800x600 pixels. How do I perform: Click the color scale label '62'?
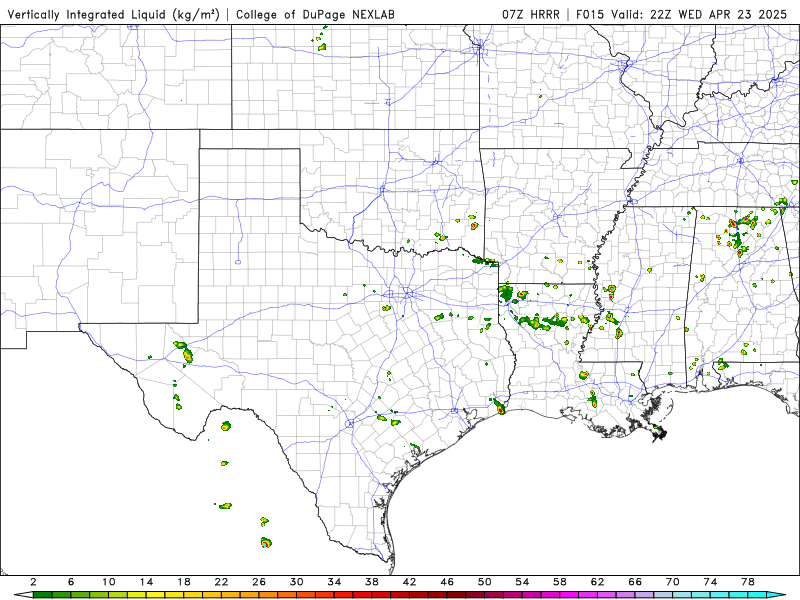[x=597, y=582]
